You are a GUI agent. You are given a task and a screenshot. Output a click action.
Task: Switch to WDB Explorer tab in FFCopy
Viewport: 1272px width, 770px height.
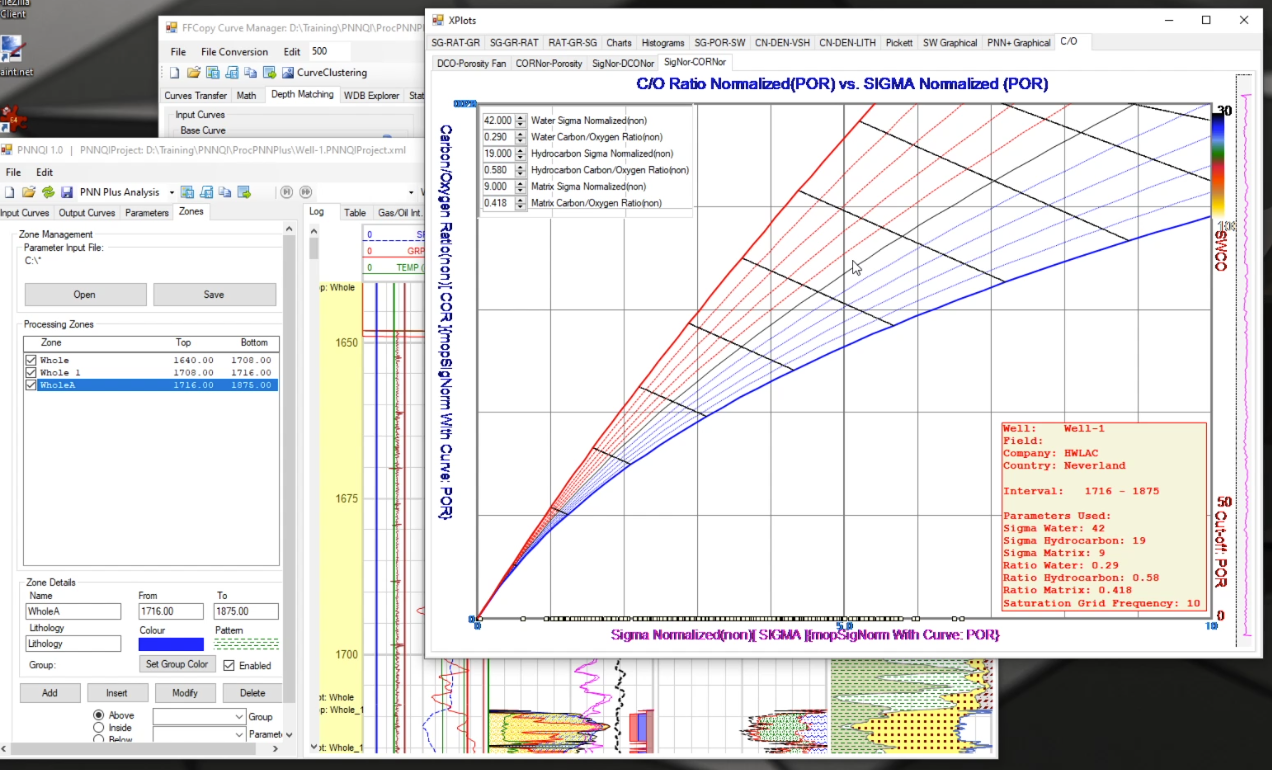coord(371,95)
